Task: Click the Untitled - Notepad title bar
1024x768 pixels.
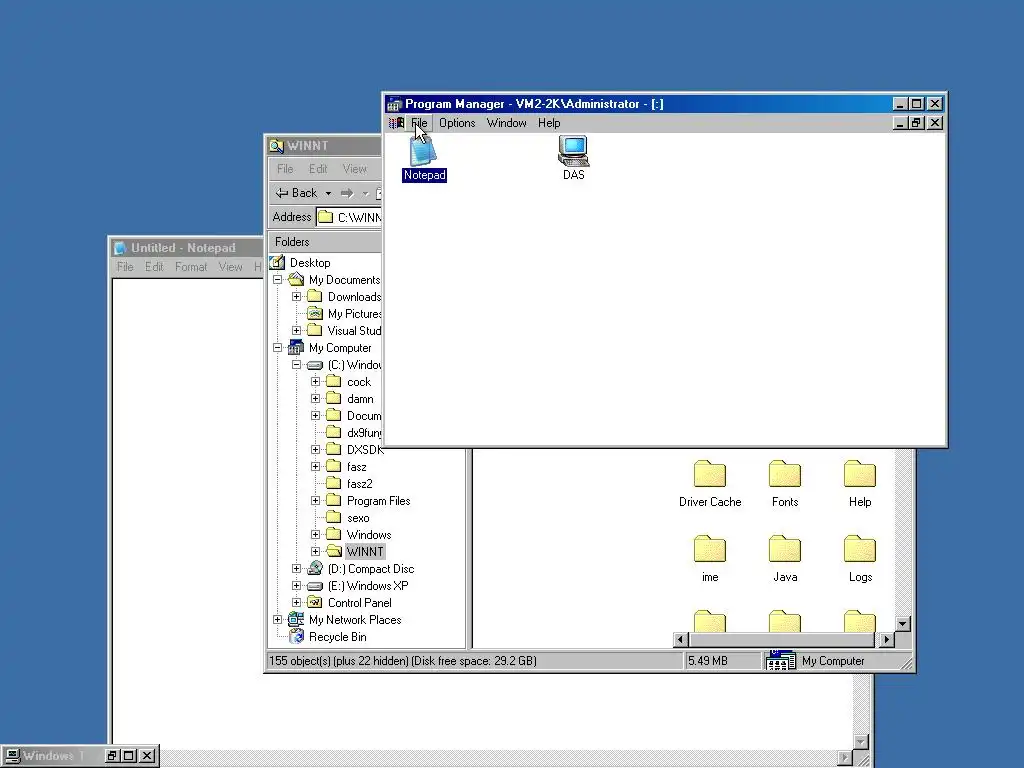Action: coord(187,248)
